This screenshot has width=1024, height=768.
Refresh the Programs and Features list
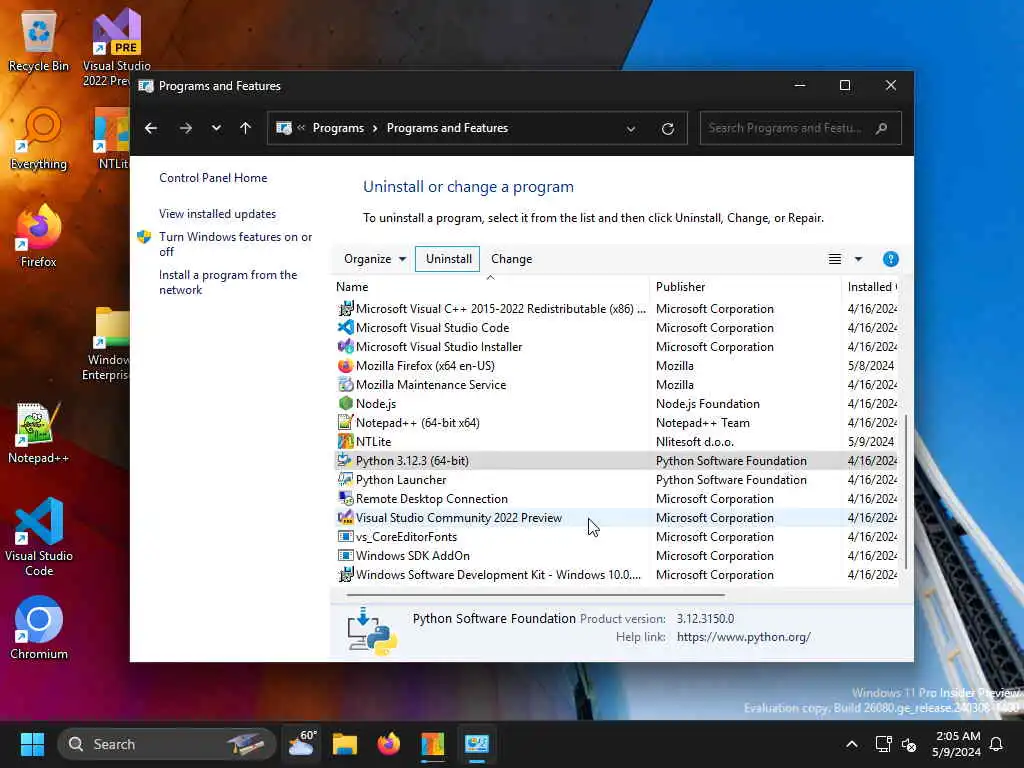pyautogui.click(x=667, y=129)
